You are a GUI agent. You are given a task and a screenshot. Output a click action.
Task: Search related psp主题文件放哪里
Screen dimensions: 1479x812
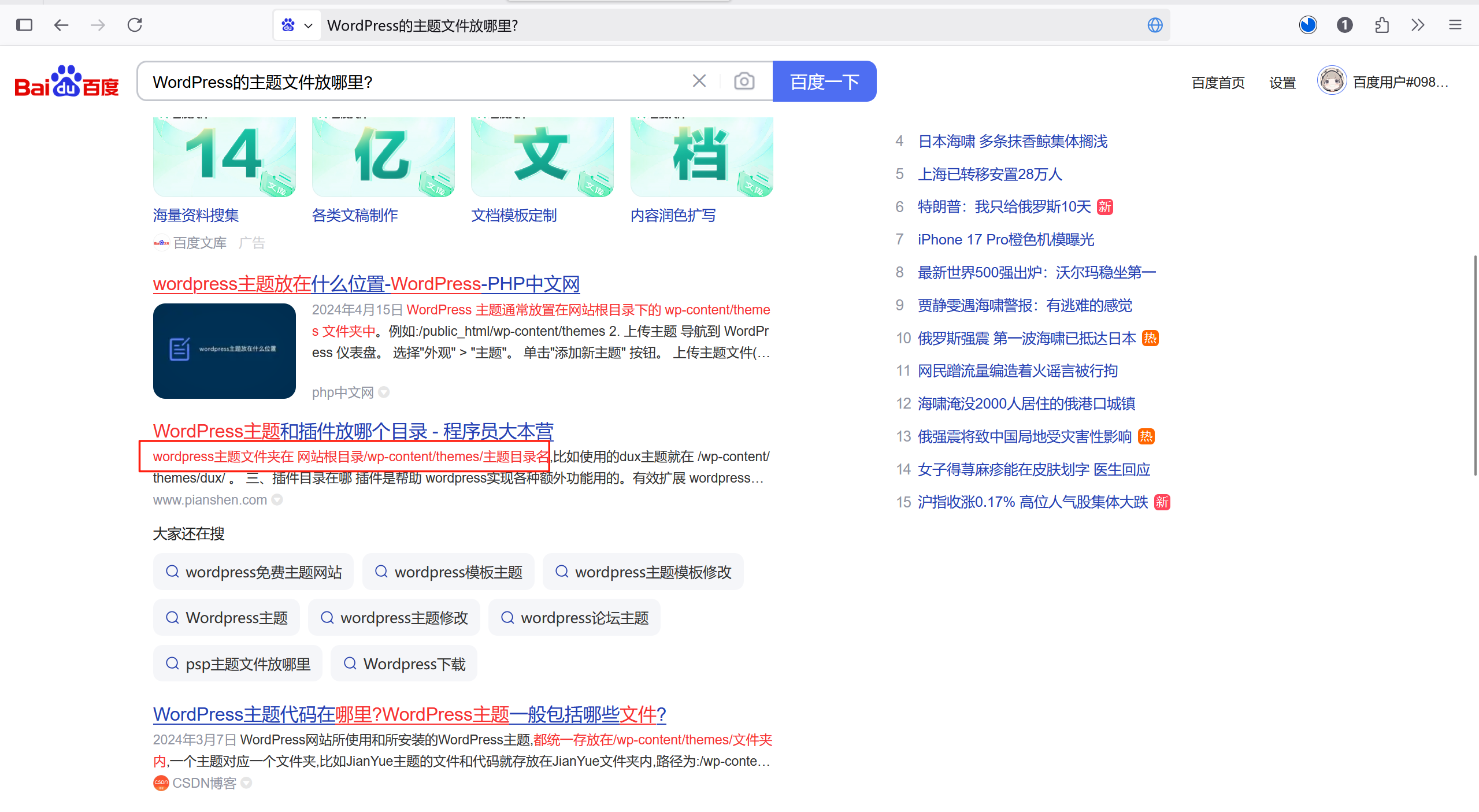(238, 664)
